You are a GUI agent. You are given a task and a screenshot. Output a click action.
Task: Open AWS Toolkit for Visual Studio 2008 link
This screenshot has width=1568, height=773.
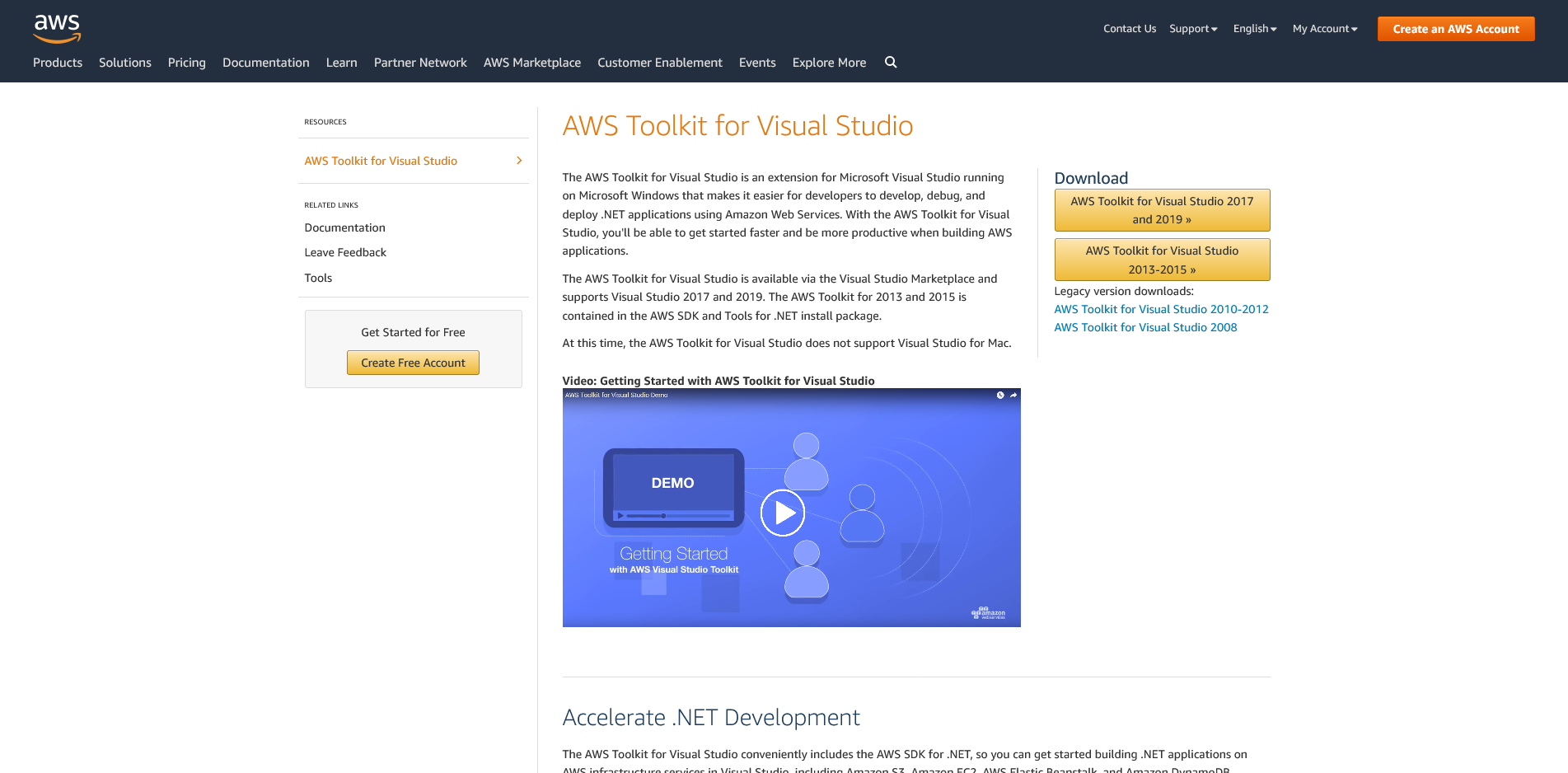click(1145, 327)
